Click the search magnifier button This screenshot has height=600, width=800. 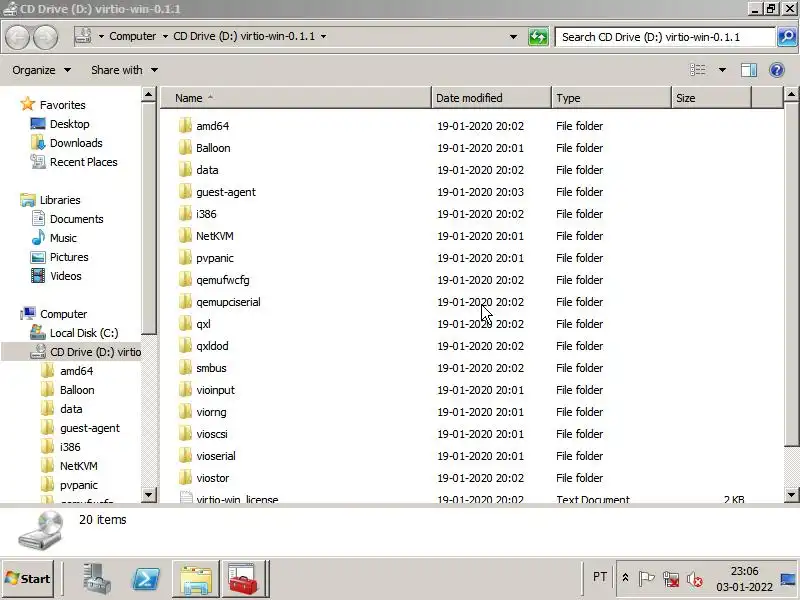[787, 37]
